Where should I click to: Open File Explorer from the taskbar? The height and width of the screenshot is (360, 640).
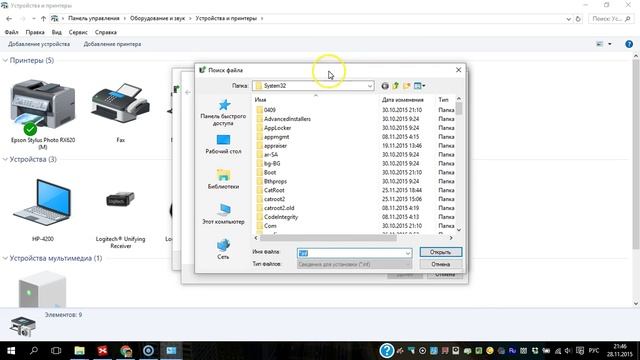tap(79, 351)
